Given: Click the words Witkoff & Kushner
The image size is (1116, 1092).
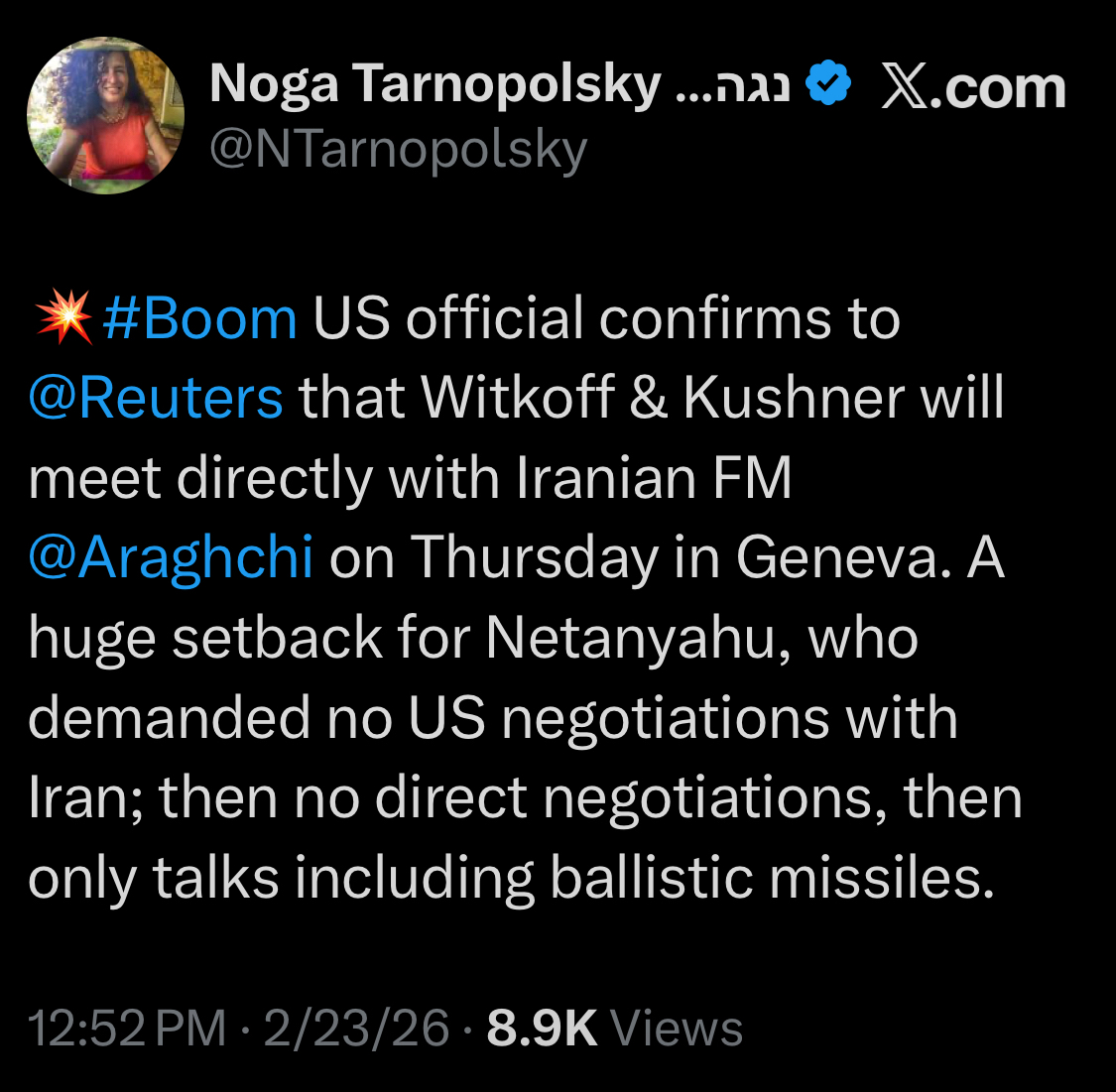Looking at the screenshot, I should pos(661,399).
